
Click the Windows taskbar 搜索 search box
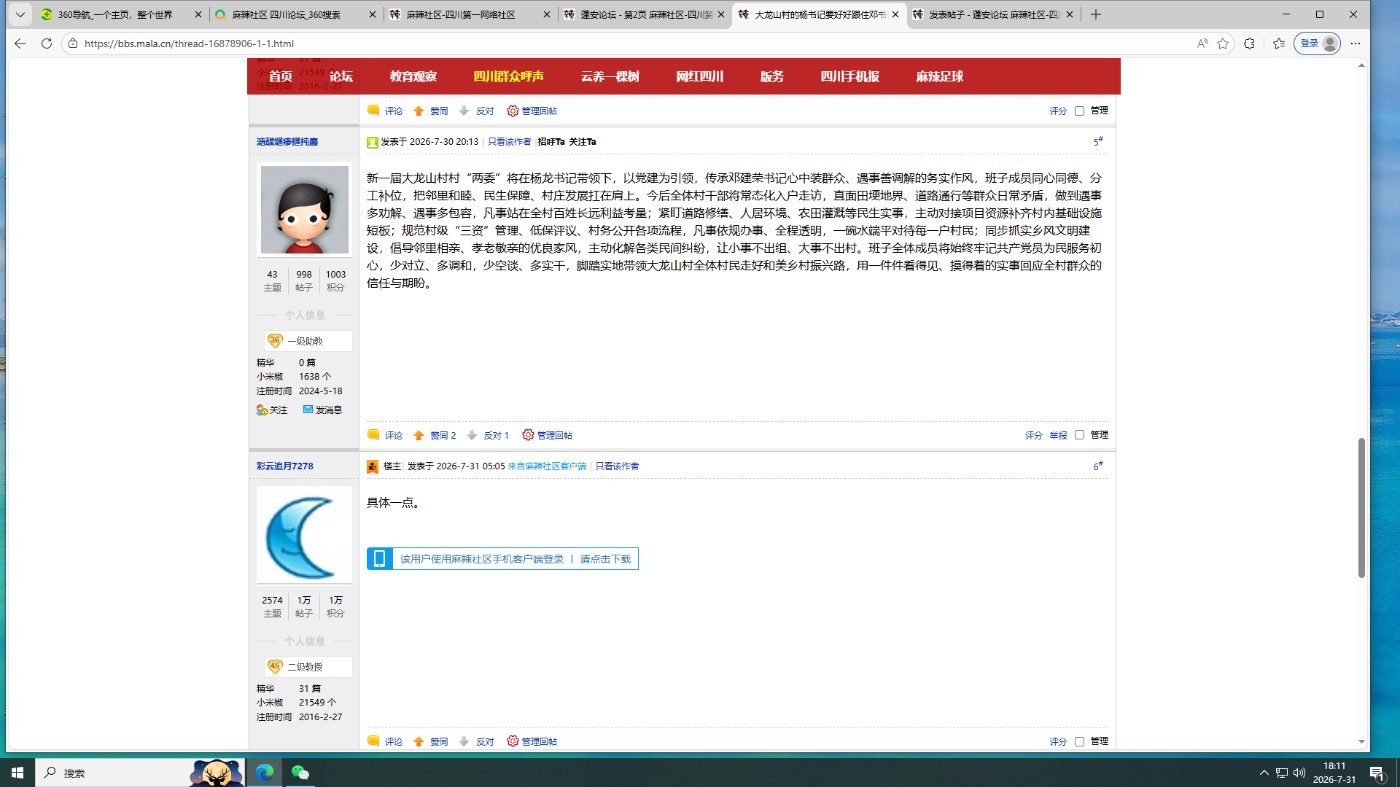[140, 773]
